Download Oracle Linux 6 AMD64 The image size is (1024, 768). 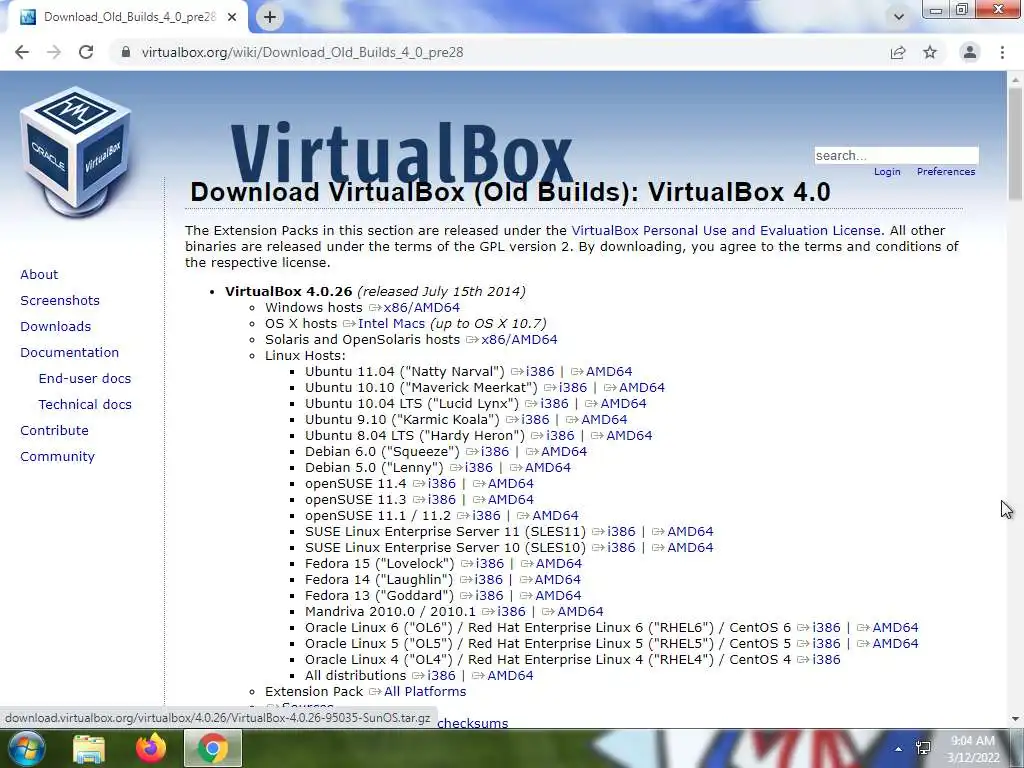(x=895, y=628)
